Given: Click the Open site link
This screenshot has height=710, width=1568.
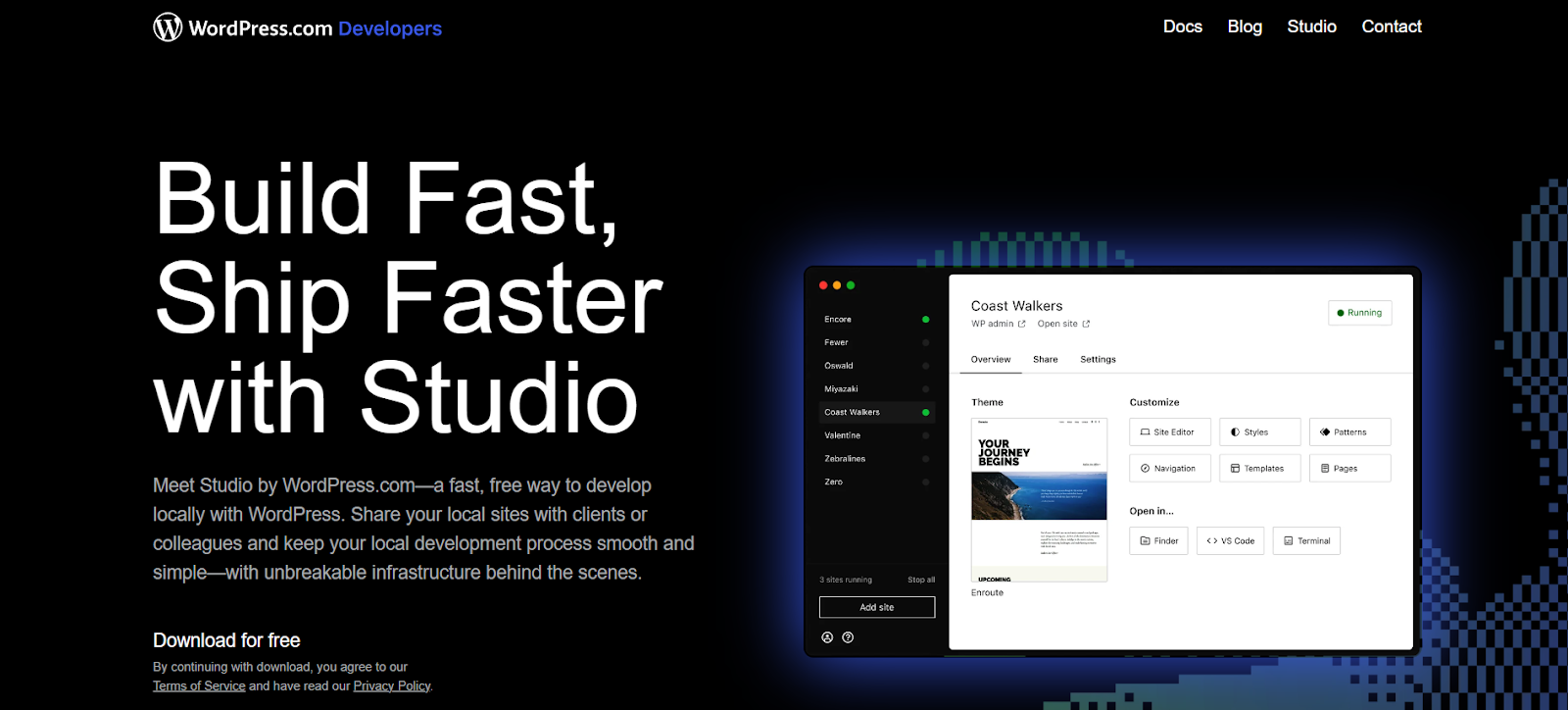Looking at the screenshot, I should (1057, 324).
